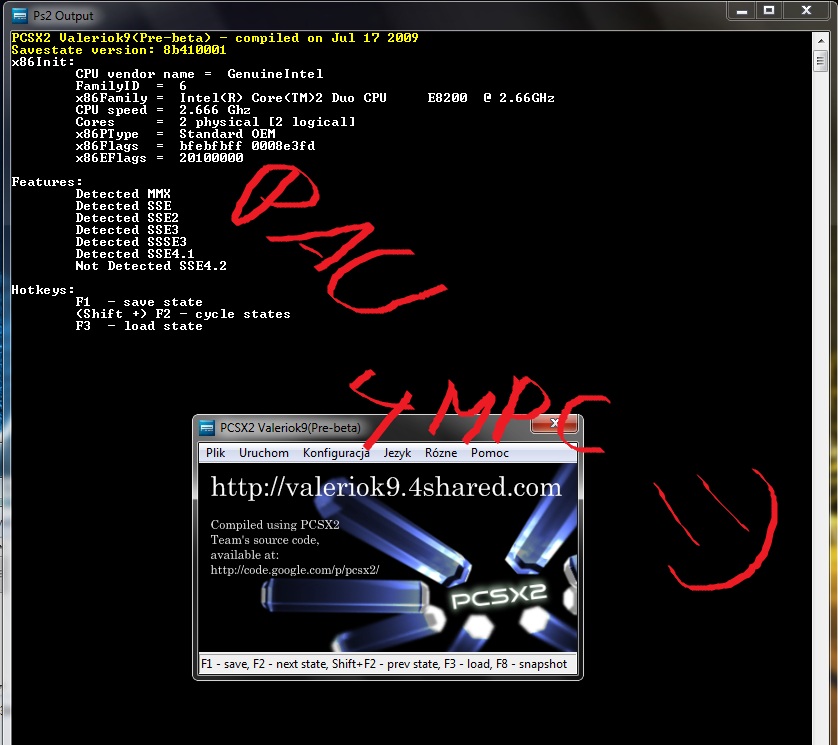Viewport: 838px width, 745px height.
Task: Click the 'Cores = 2 physical' line
Action: pos(215,122)
